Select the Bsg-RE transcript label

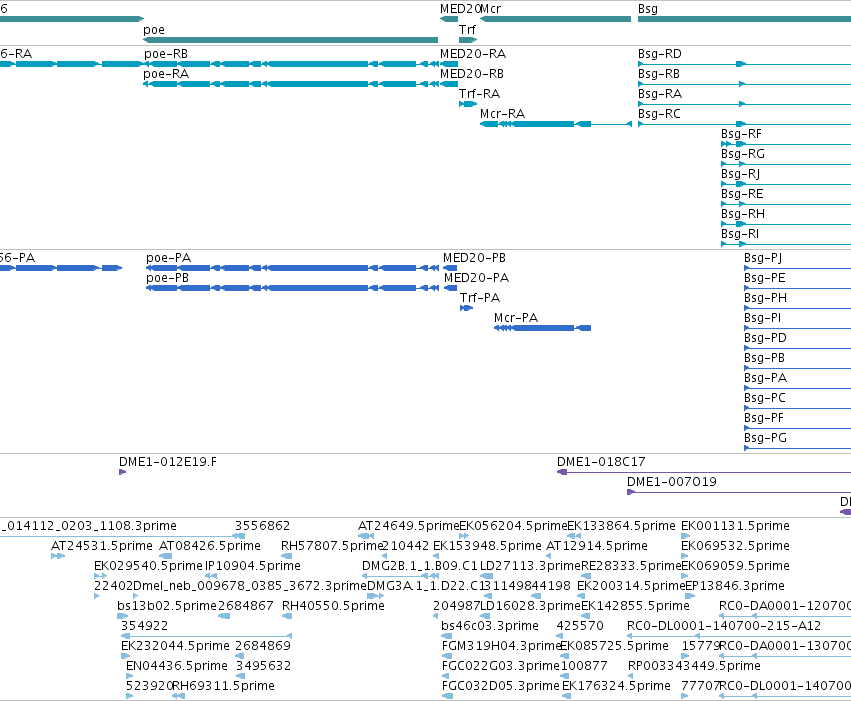pyautogui.click(x=742, y=194)
